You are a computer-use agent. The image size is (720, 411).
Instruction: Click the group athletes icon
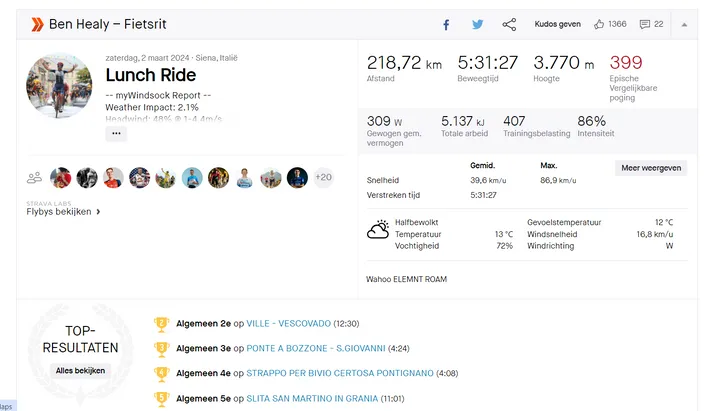click(x=34, y=177)
